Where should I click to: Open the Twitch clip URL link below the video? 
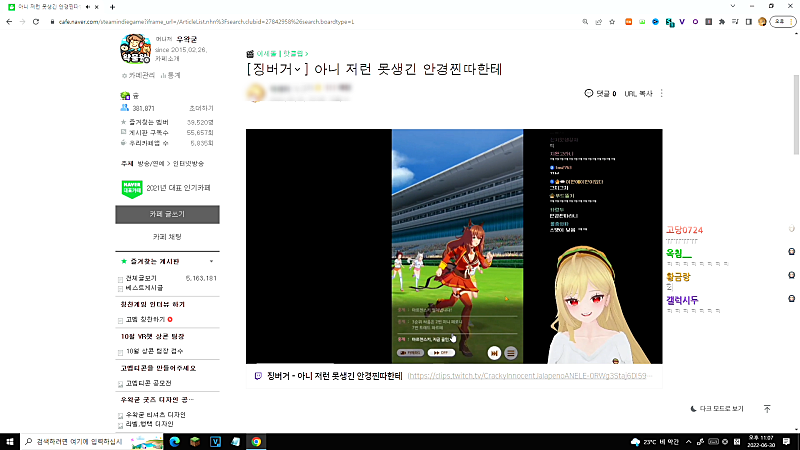coord(528,376)
